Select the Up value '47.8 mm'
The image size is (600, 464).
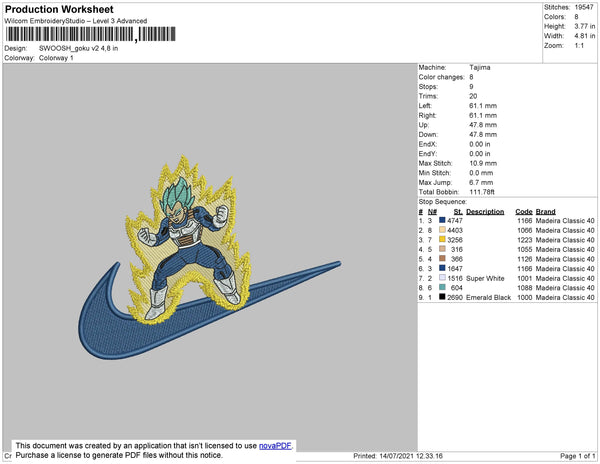tap(483, 125)
